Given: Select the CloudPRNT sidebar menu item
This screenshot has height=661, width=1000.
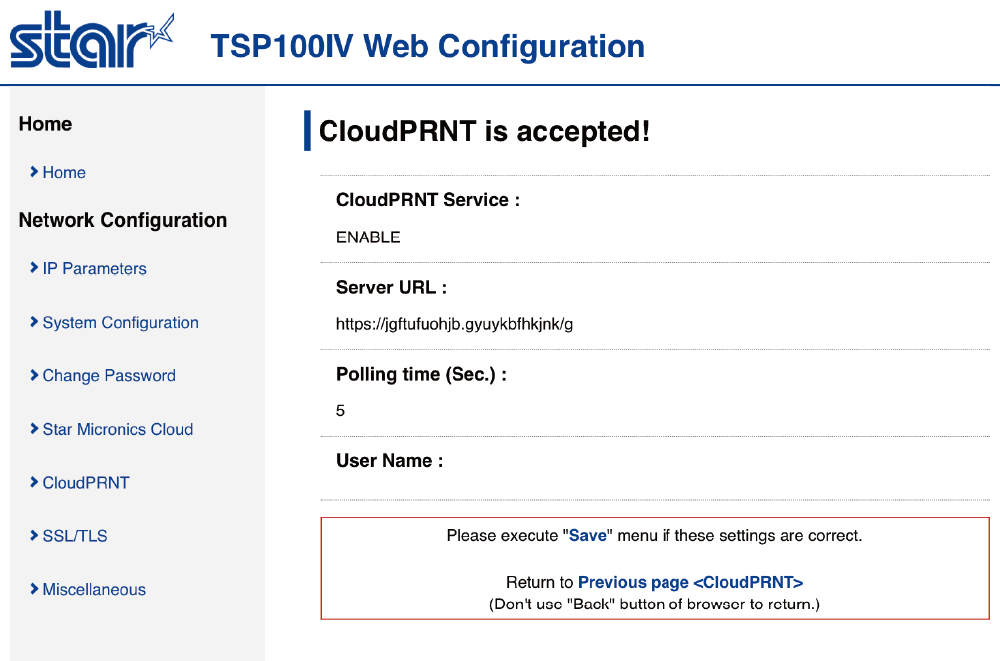Looking at the screenshot, I should point(86,483).
